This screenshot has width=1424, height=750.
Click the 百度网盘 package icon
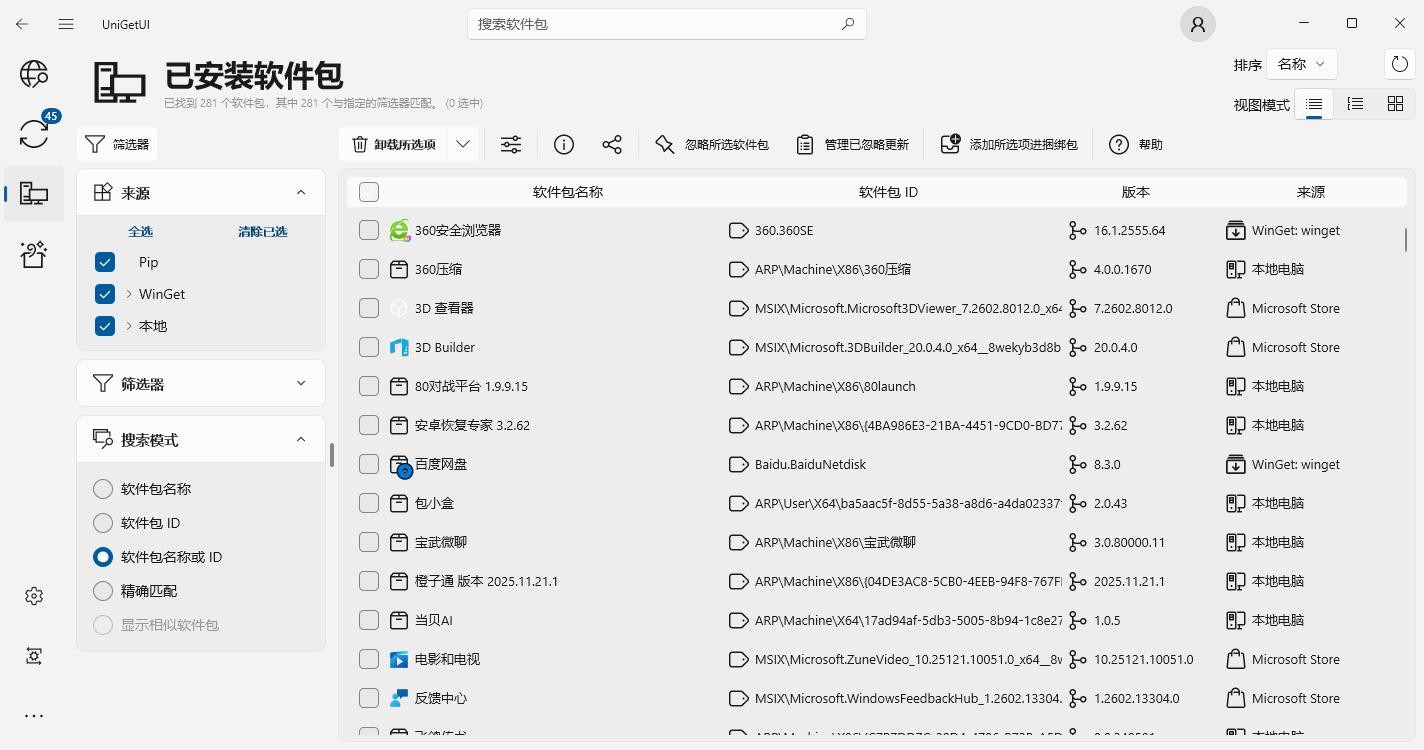click(400, 465)
